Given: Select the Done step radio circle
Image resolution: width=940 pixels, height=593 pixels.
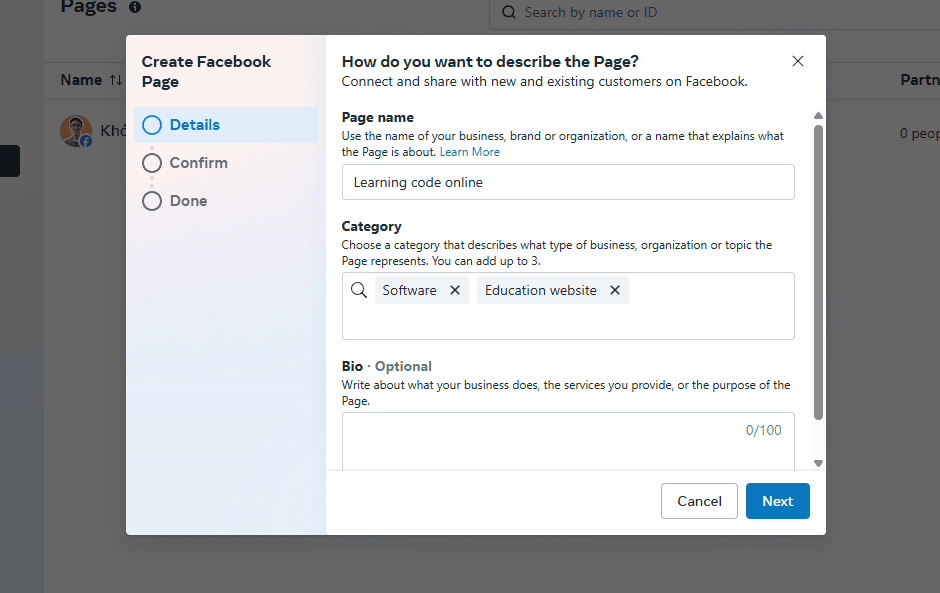Looking at the screenshot, I should point(151,200).
